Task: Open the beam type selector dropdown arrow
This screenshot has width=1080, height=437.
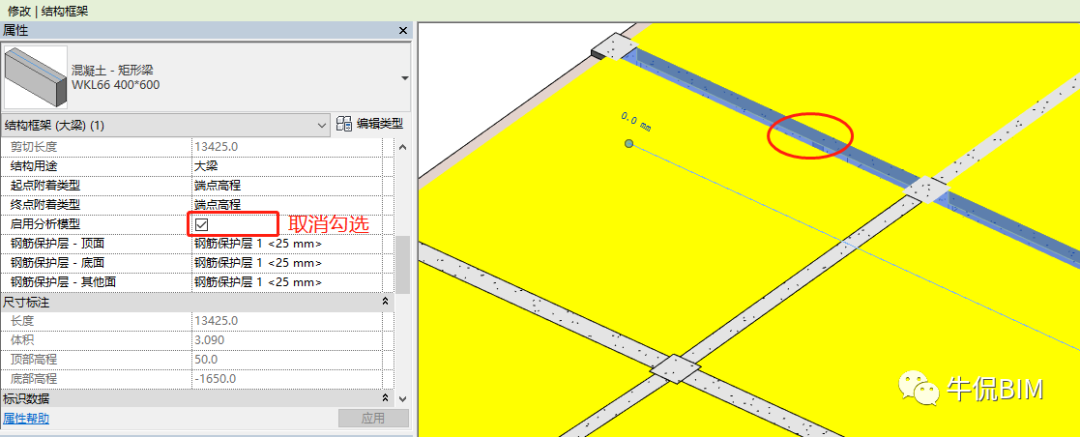Action: (x=404, y=78)
